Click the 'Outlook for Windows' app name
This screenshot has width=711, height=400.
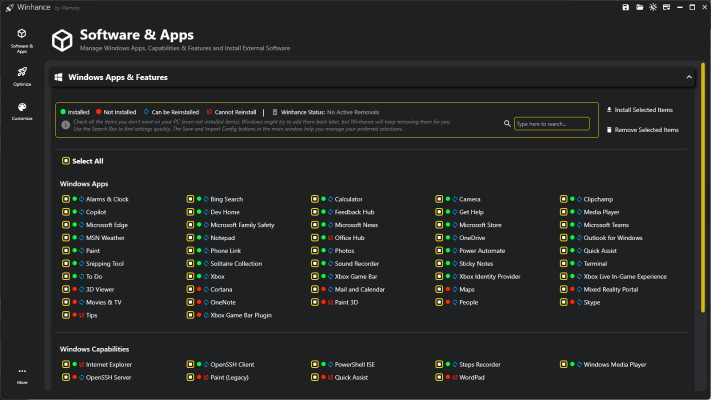coord(613,238)
